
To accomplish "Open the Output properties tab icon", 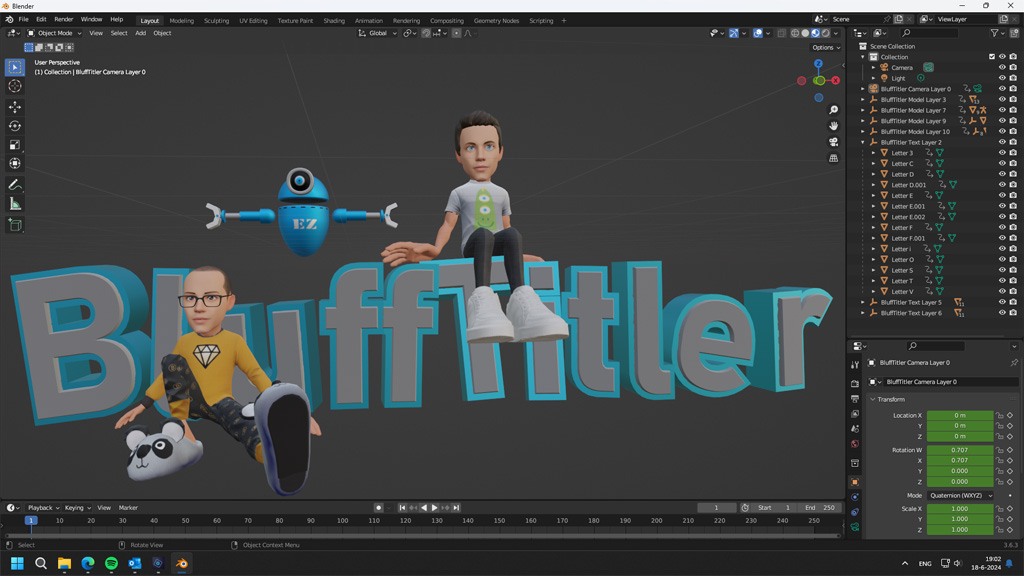I will click(855, 398).
